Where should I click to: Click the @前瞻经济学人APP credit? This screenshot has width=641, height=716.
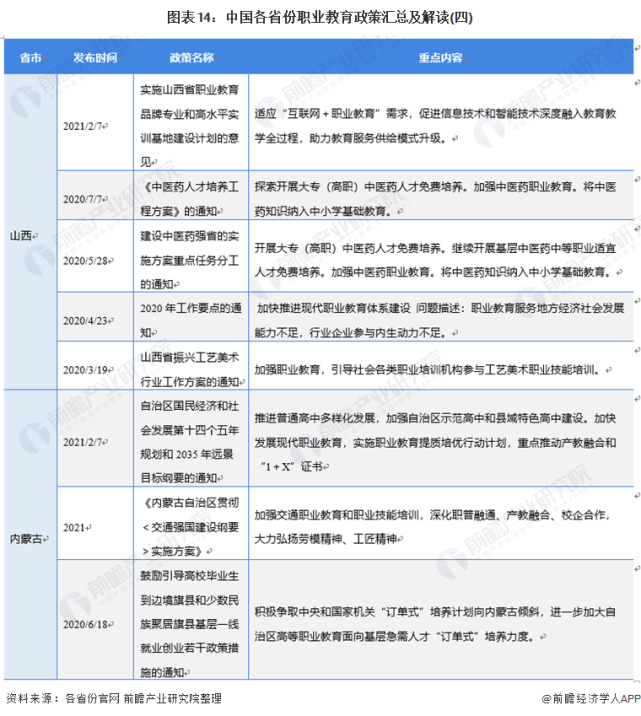[x=591, y=698]
